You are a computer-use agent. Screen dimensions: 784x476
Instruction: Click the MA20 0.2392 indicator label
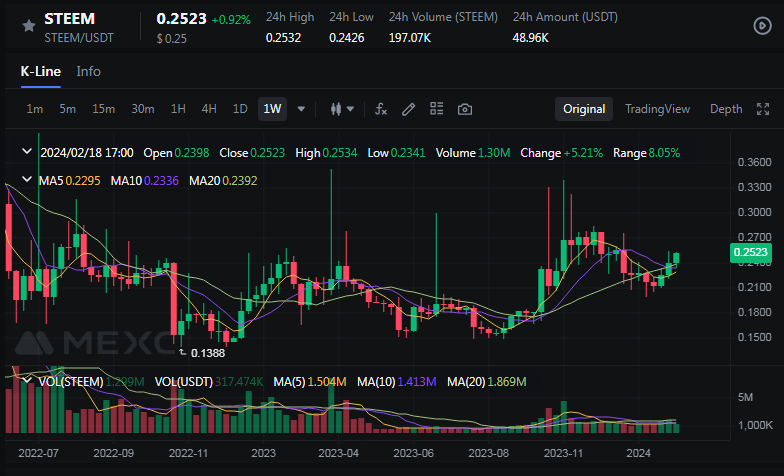[223, 180]
